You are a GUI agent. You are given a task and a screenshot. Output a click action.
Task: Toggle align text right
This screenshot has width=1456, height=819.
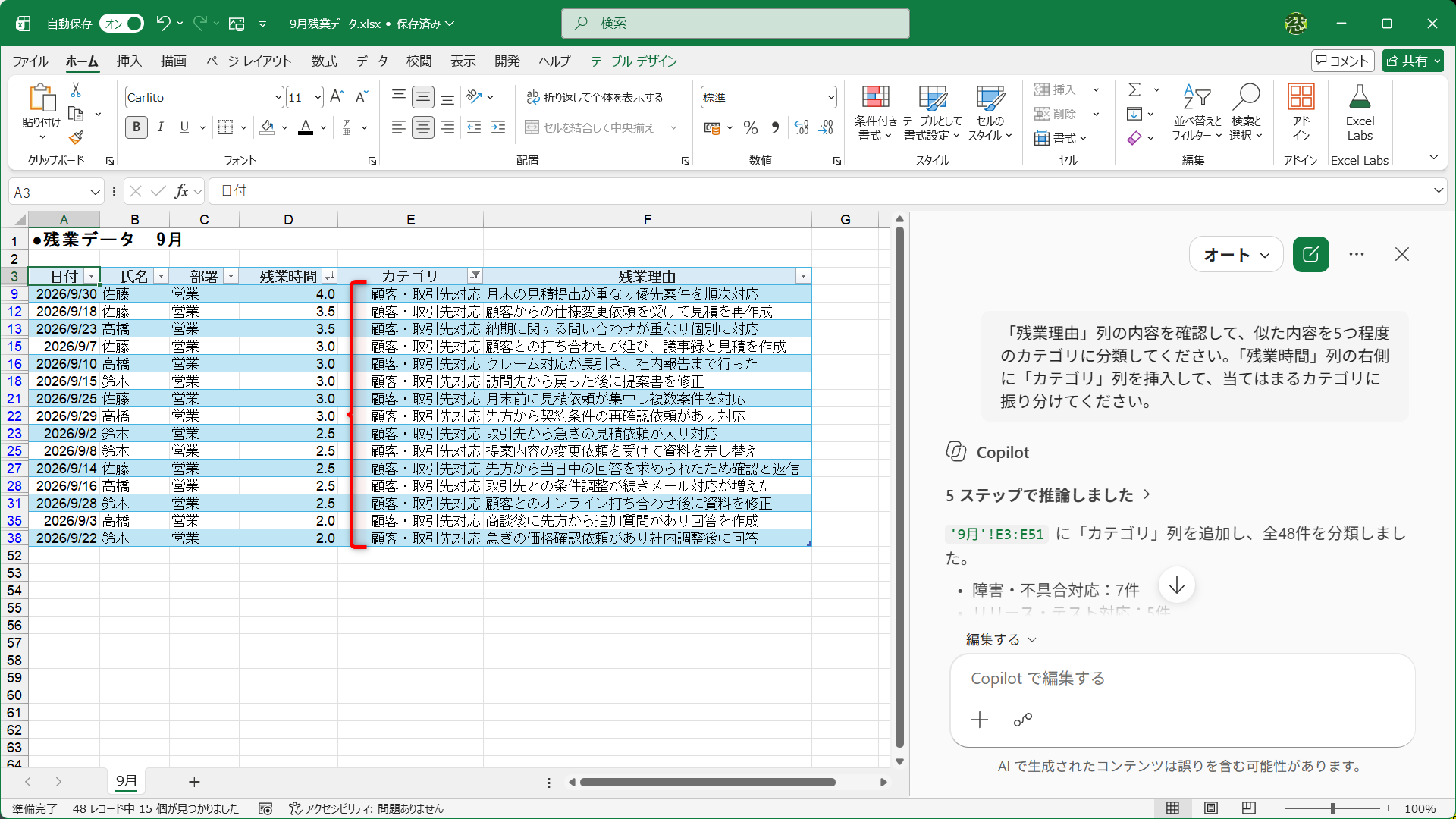click(x=447, y=127)
